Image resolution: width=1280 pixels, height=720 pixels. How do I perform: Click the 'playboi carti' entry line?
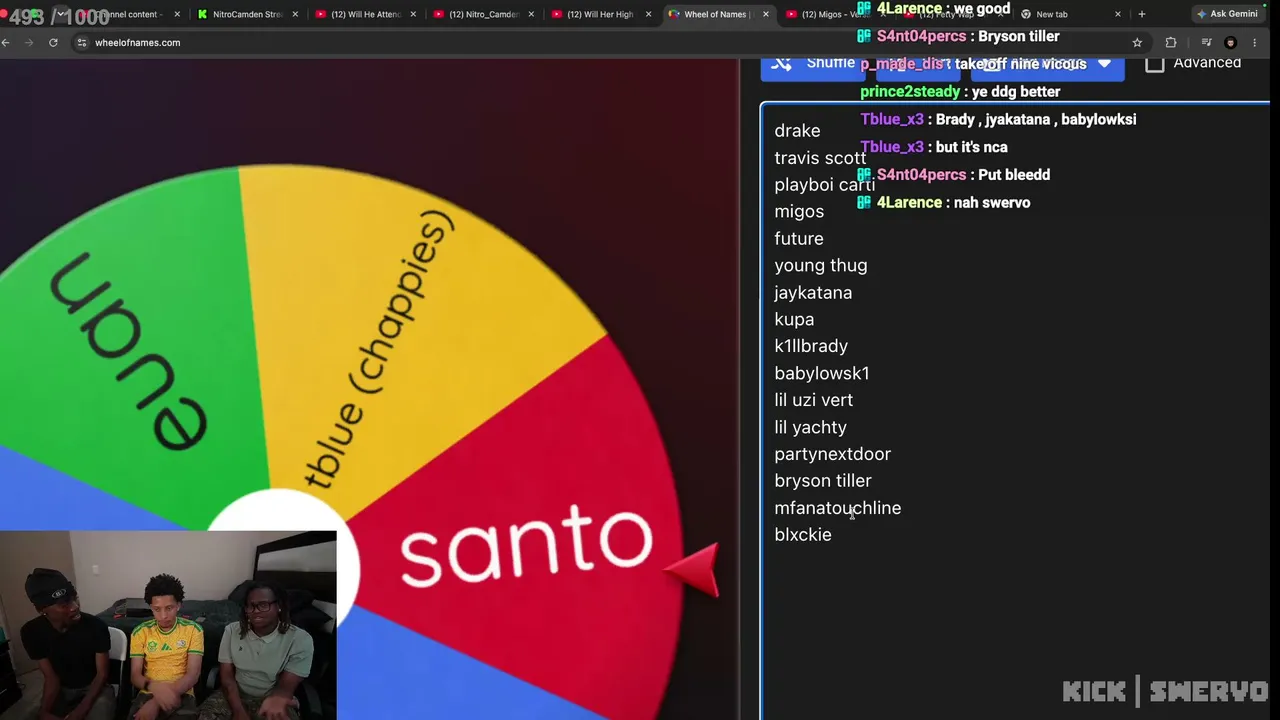(824, 185)
